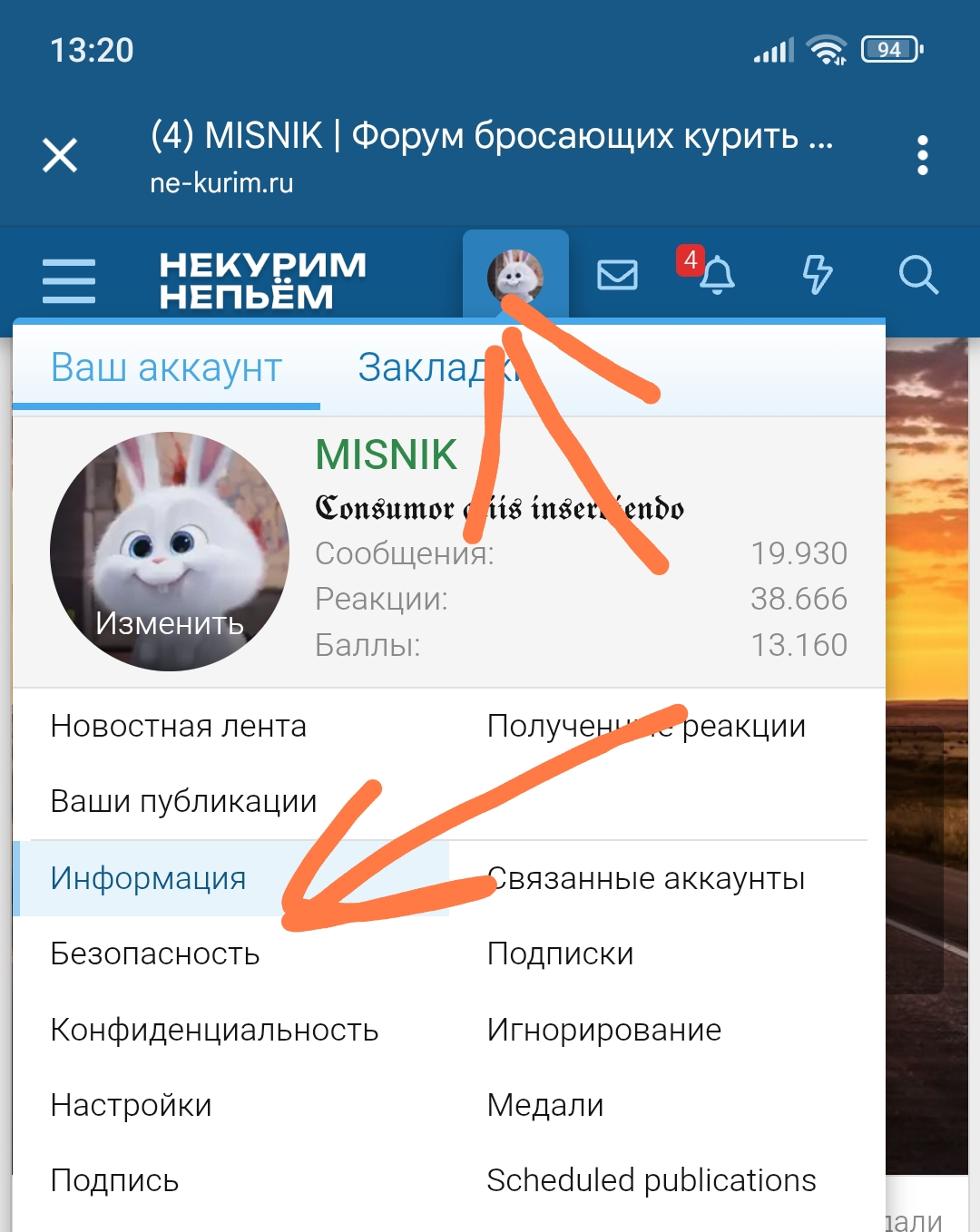
Task: Open Новостная лента
Action: [x=179, y=726]
